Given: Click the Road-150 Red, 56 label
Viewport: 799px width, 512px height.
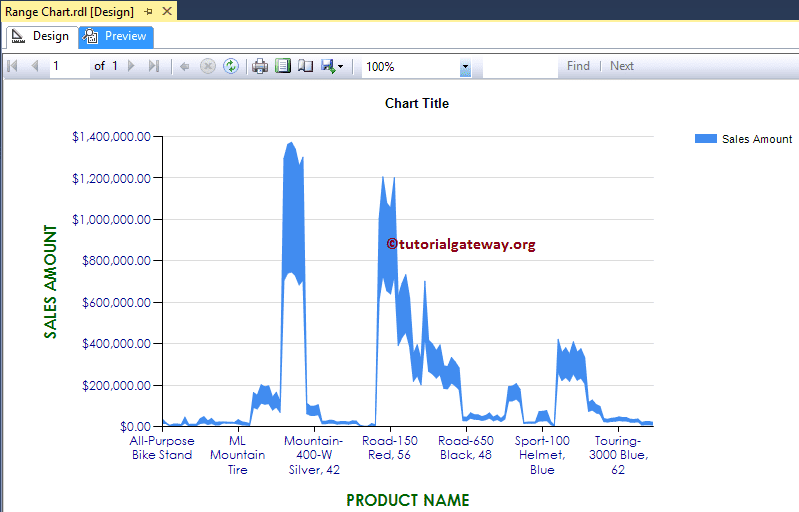Looking at the screenshot, I should 390,448.
